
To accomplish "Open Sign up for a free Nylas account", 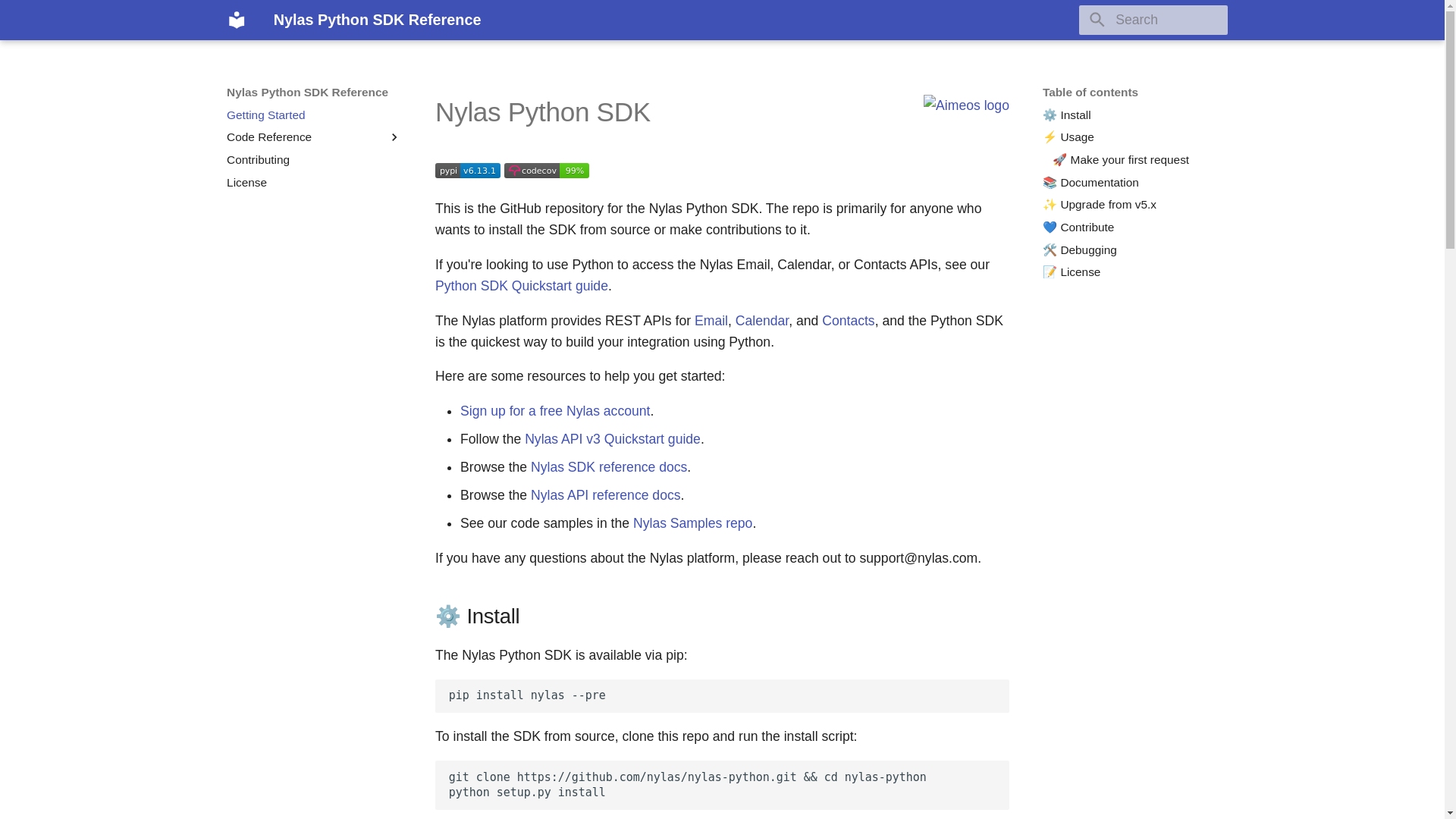I will 554,411.
